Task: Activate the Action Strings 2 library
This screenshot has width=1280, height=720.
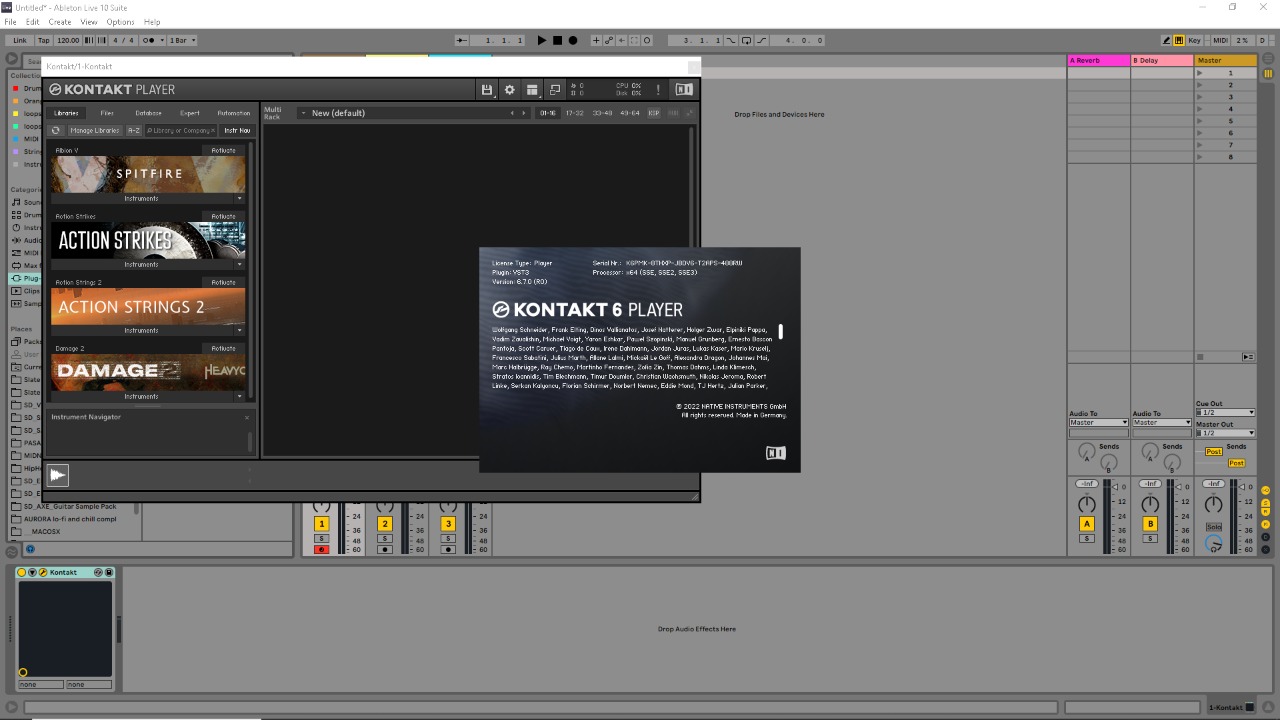Action: [x=222, y=282]
